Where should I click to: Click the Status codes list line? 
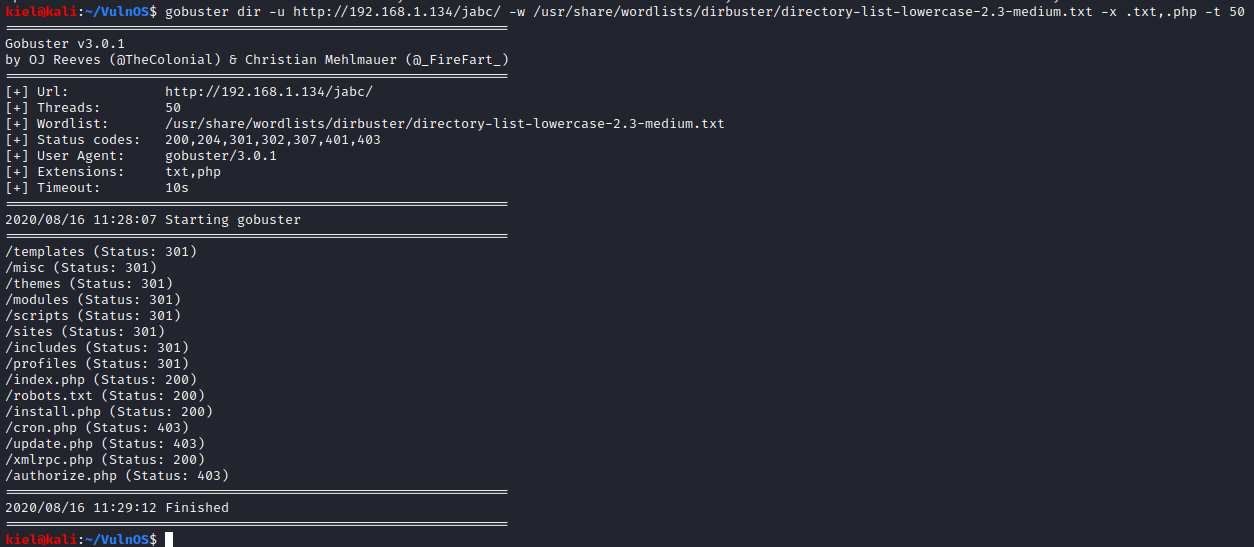tap(193, 140)
